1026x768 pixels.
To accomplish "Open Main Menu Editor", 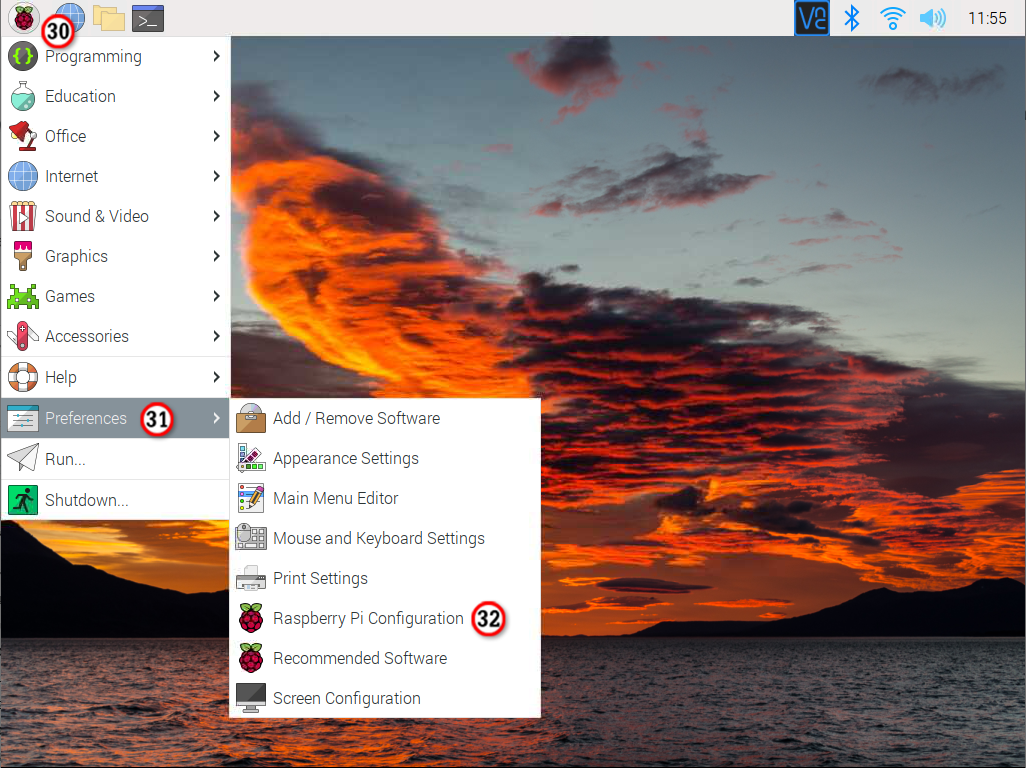I will 385,498.
